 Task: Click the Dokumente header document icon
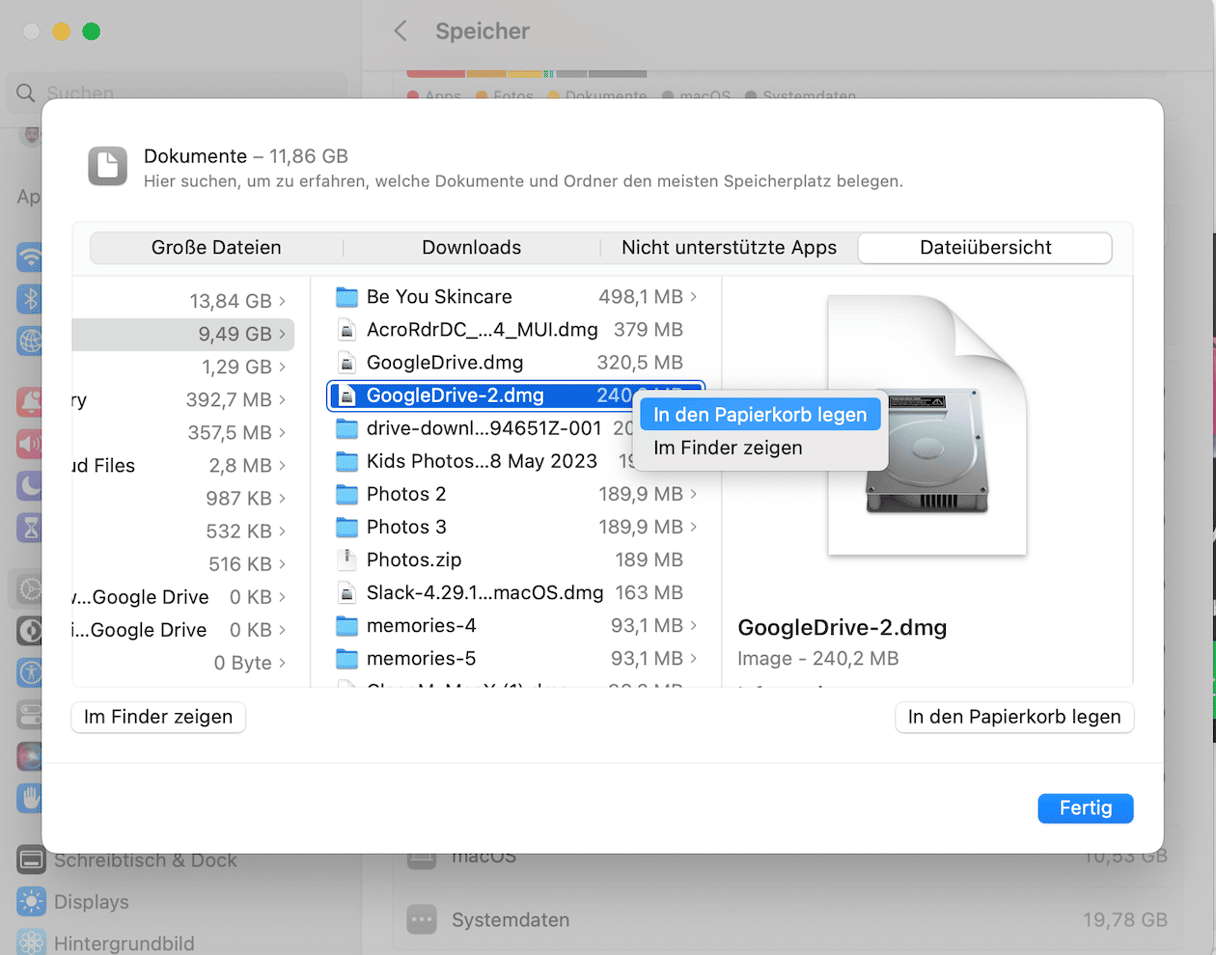click(x=108, y=166)
